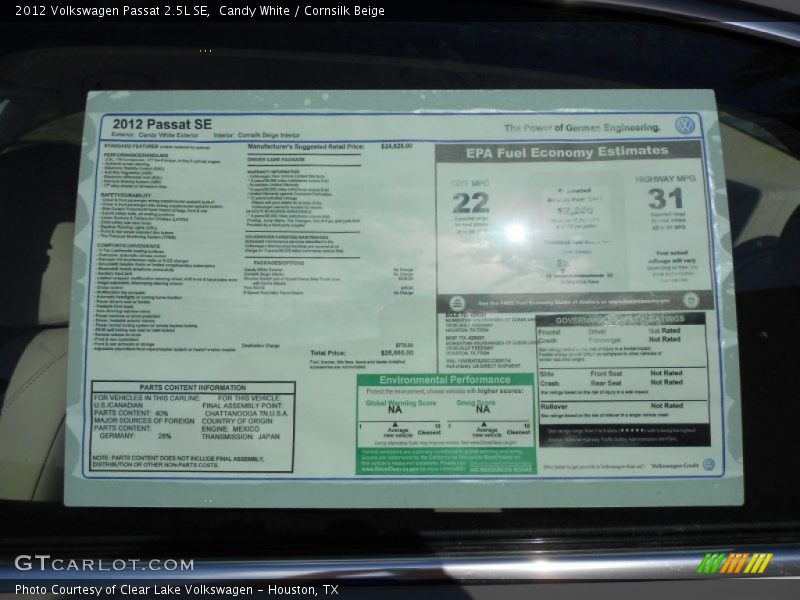The height and width of the screenshot is (600, 800).
Task: Toggle the Global Warming Score NA indicator
Action: 392,408
